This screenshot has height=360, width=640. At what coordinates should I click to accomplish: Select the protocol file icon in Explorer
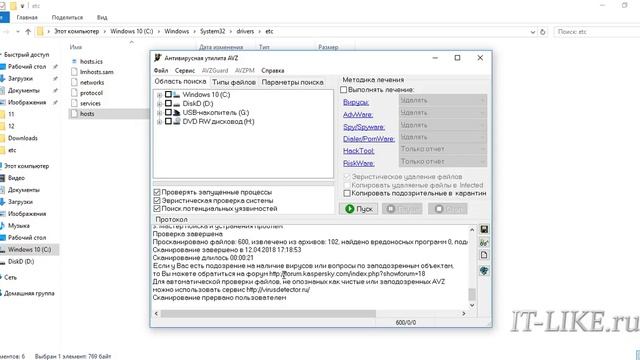click(74, 93)
